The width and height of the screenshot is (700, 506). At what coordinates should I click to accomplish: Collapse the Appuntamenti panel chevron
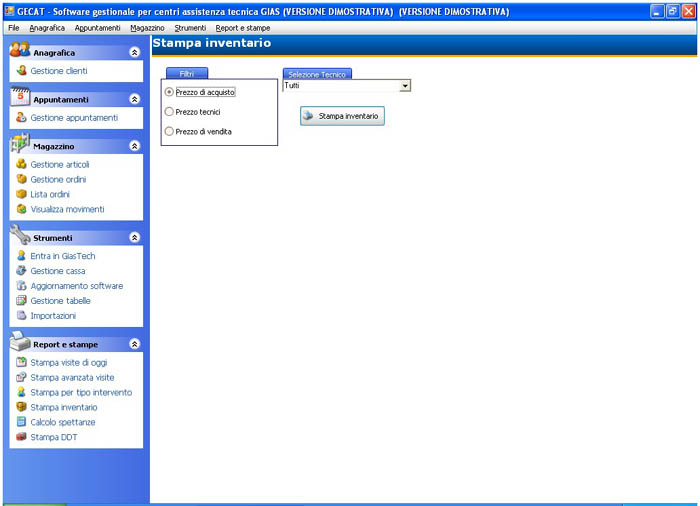coord(134,99)
